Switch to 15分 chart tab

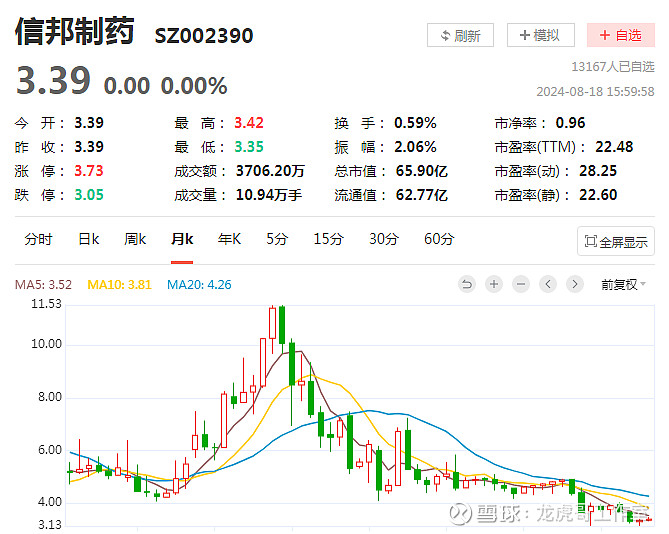click(x=328, y=239)
